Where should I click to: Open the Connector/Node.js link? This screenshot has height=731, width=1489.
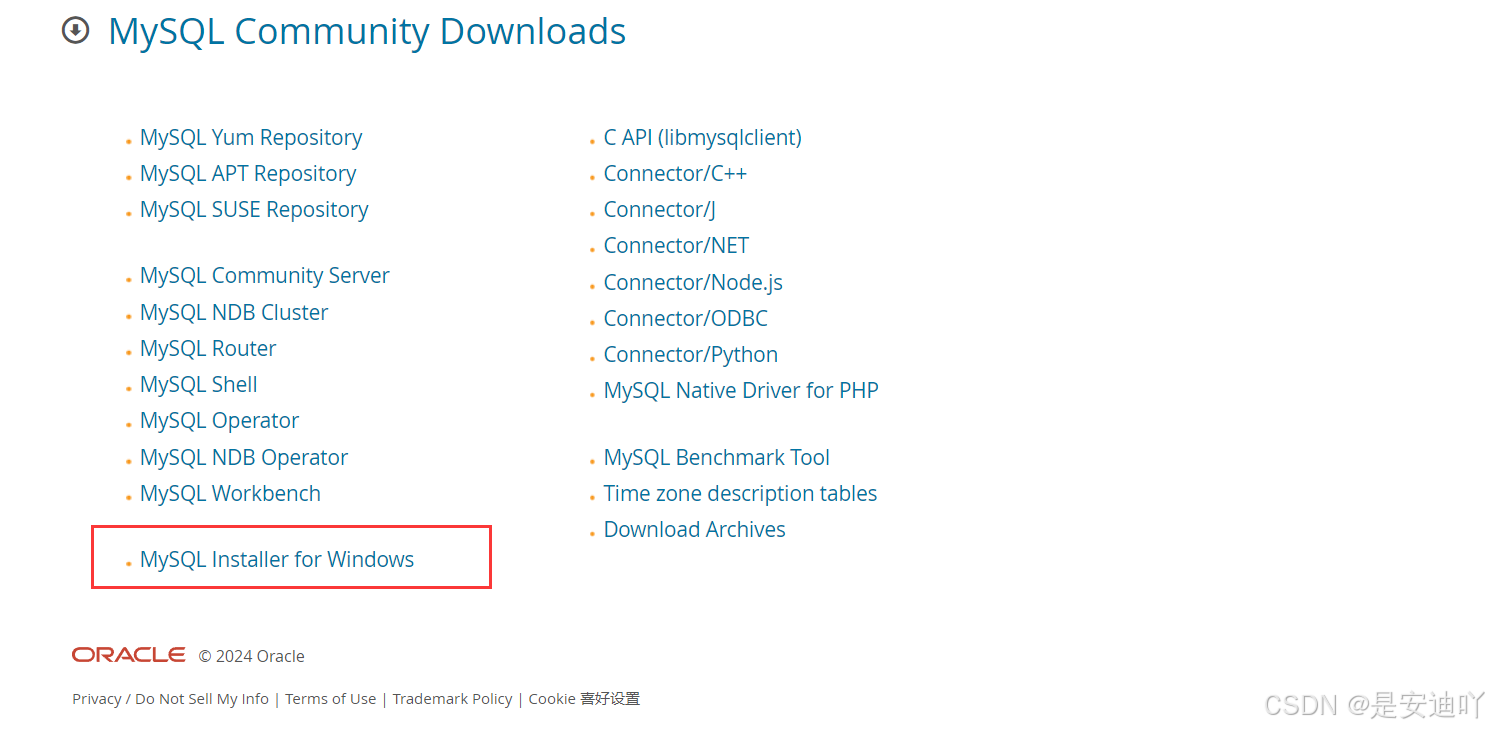(693, 283)
